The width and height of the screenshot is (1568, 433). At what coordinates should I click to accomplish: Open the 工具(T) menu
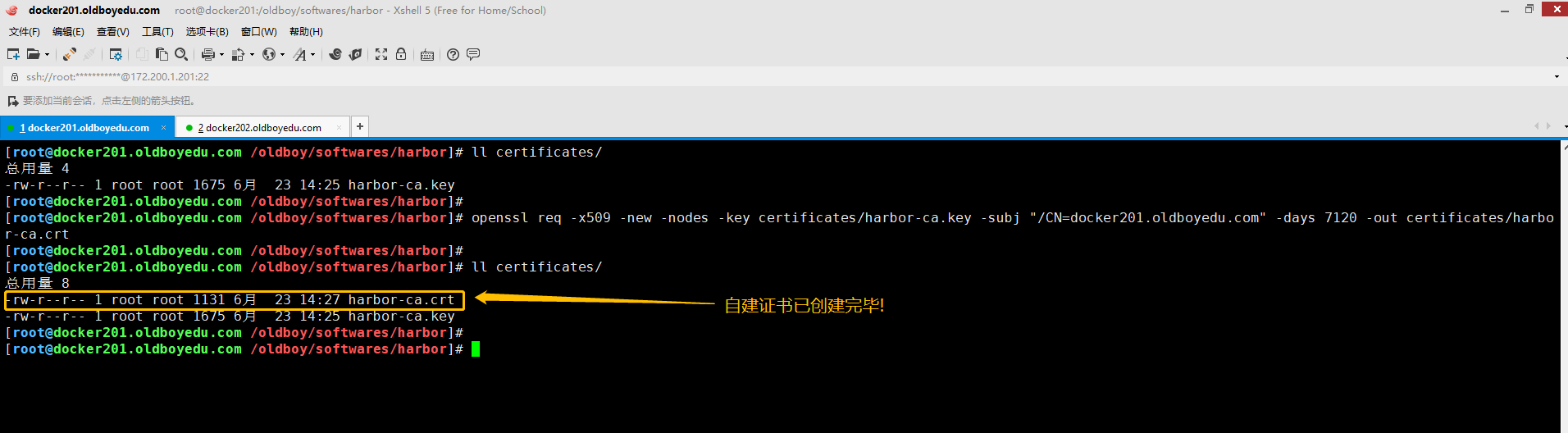point(157,32)
